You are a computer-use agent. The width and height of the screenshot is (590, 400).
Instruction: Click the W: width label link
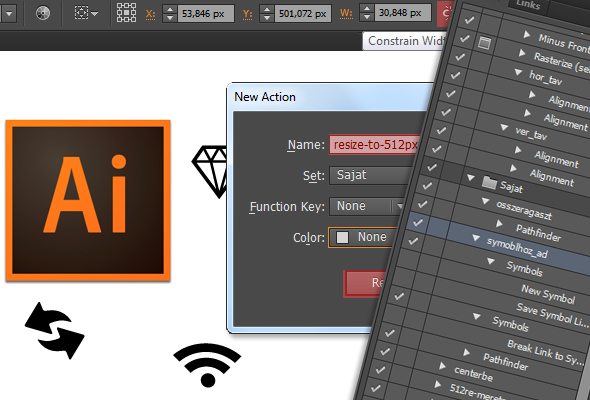[x=346, y=14]
